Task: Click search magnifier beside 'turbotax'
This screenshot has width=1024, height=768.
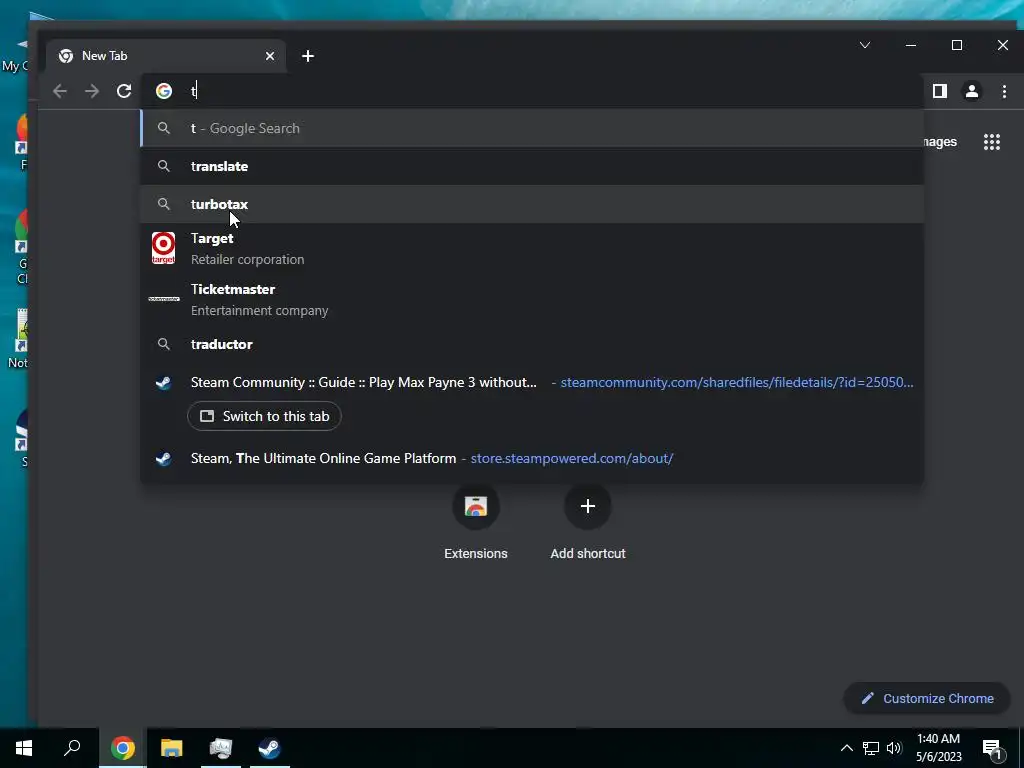Action: 164,204
